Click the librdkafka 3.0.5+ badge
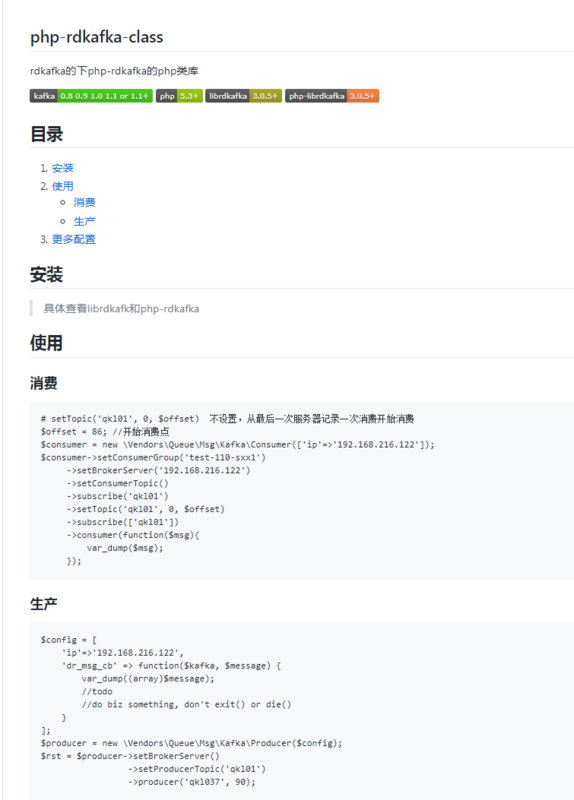The image size is (574, 800). tap(243, 96)
